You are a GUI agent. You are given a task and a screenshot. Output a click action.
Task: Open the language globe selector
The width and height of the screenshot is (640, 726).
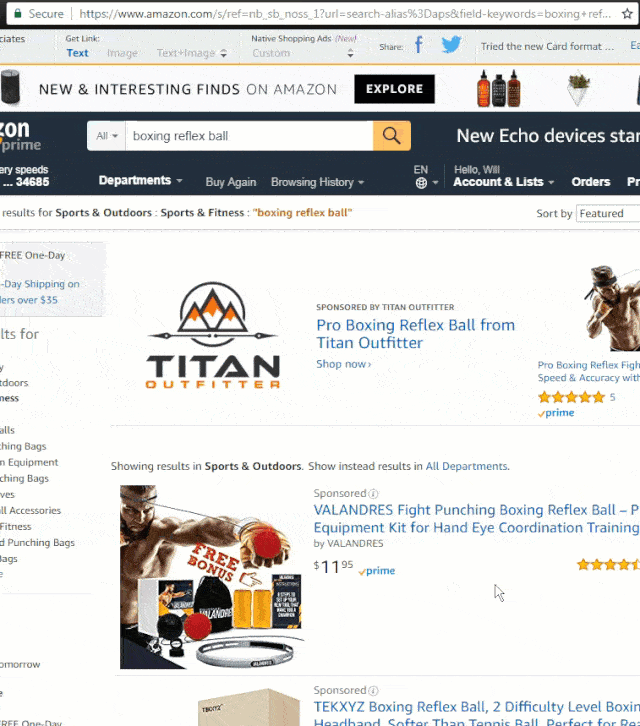(x=426, y=182)
